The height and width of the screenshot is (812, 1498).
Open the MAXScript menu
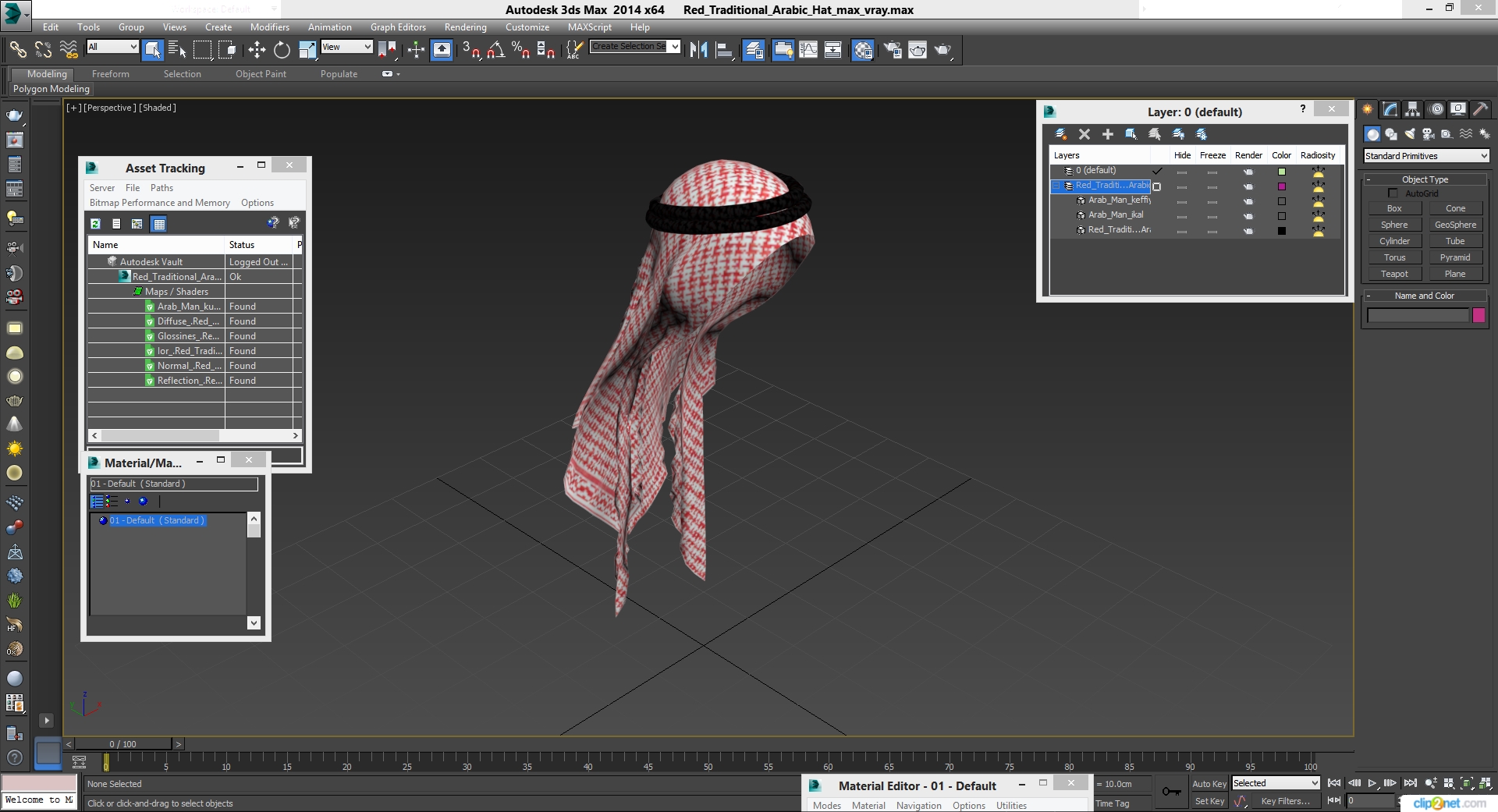pos(590,27)
